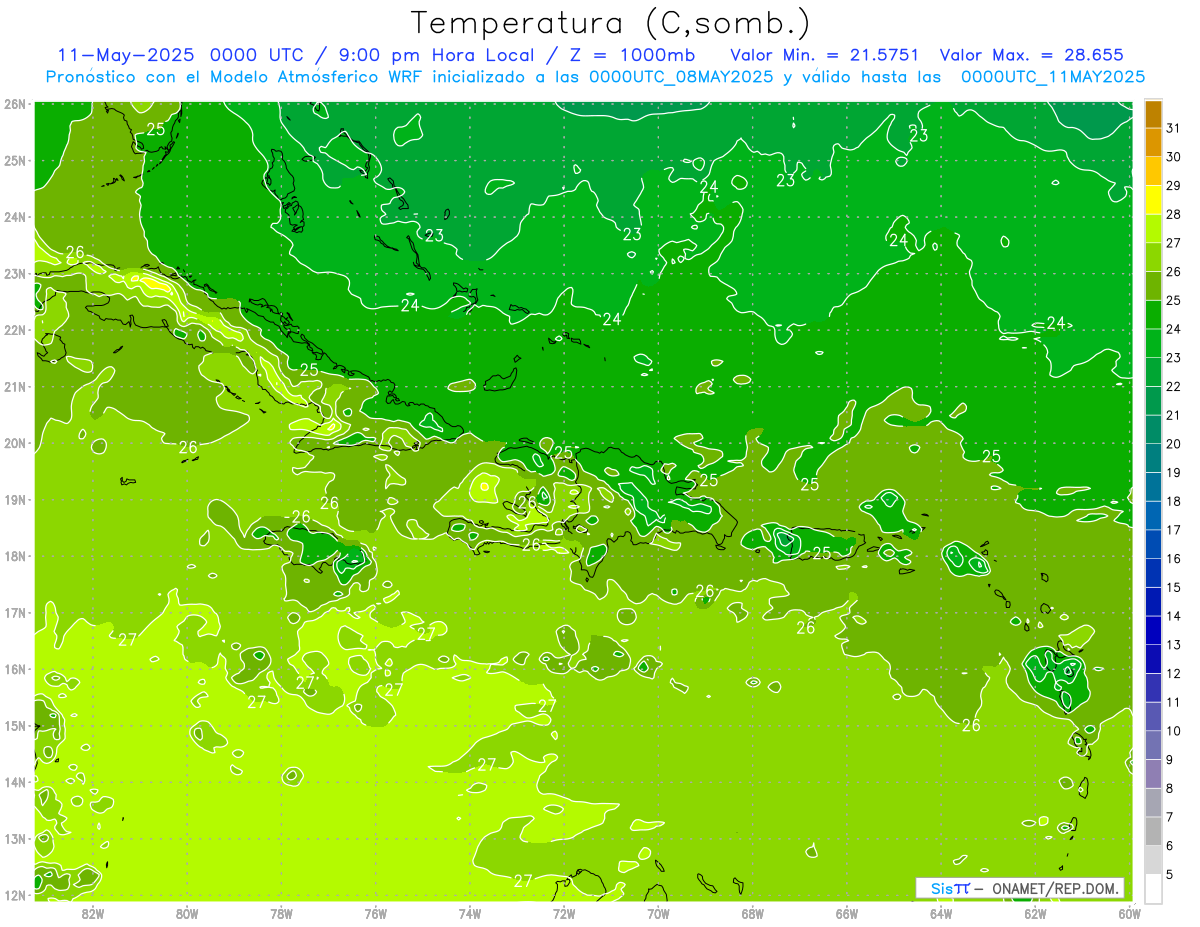Click the '11-May-2025 0000 UTC' date text
The width and height of the screenshot is (1200, 927).
point(185,55)
